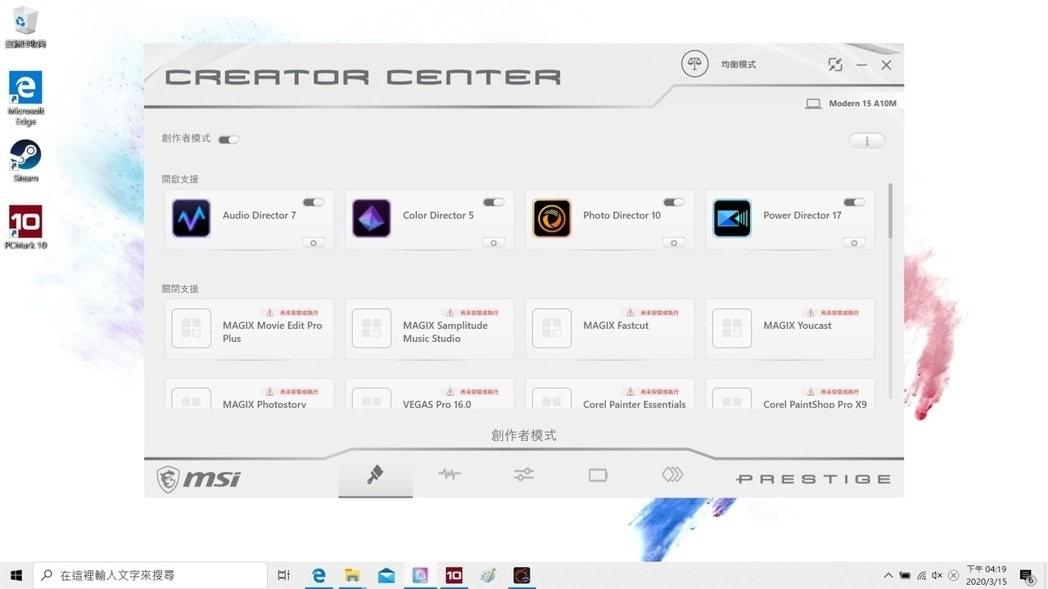Click the Photo Director 10 app icon
The image size is (1048, 589).
click(551, 218)
